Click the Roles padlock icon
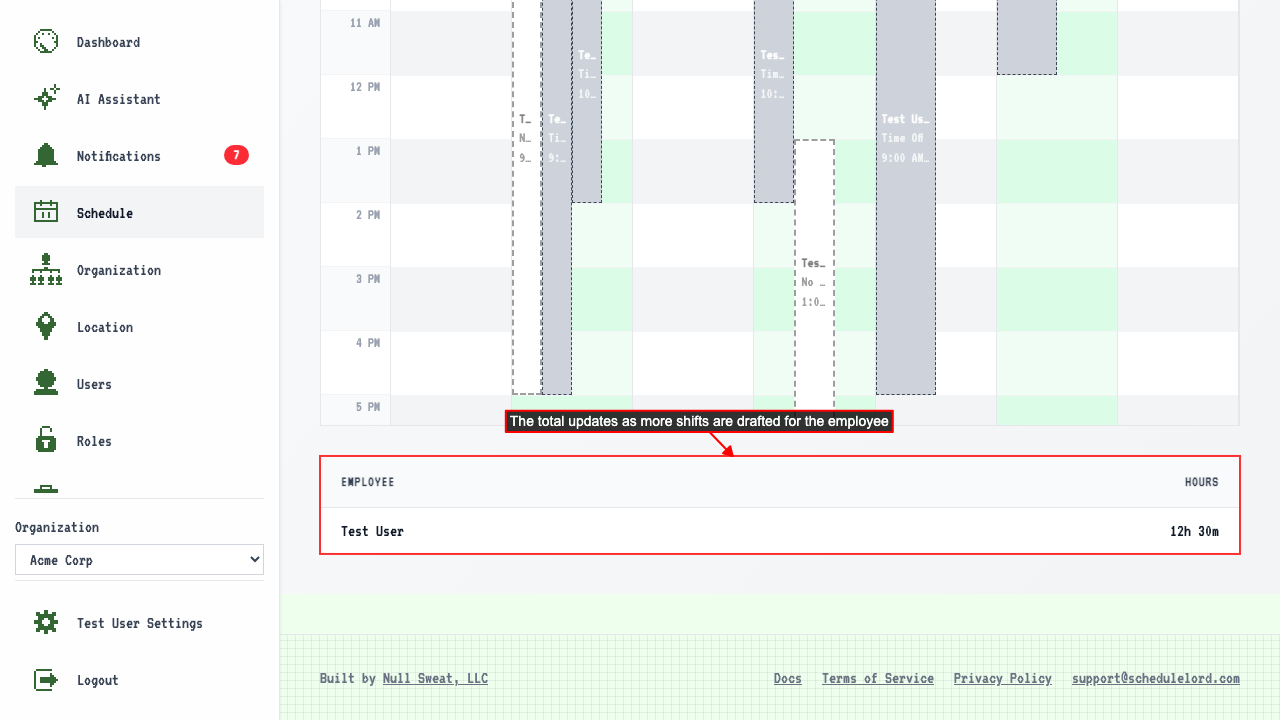1280x720 pixels. click(46, 440)
